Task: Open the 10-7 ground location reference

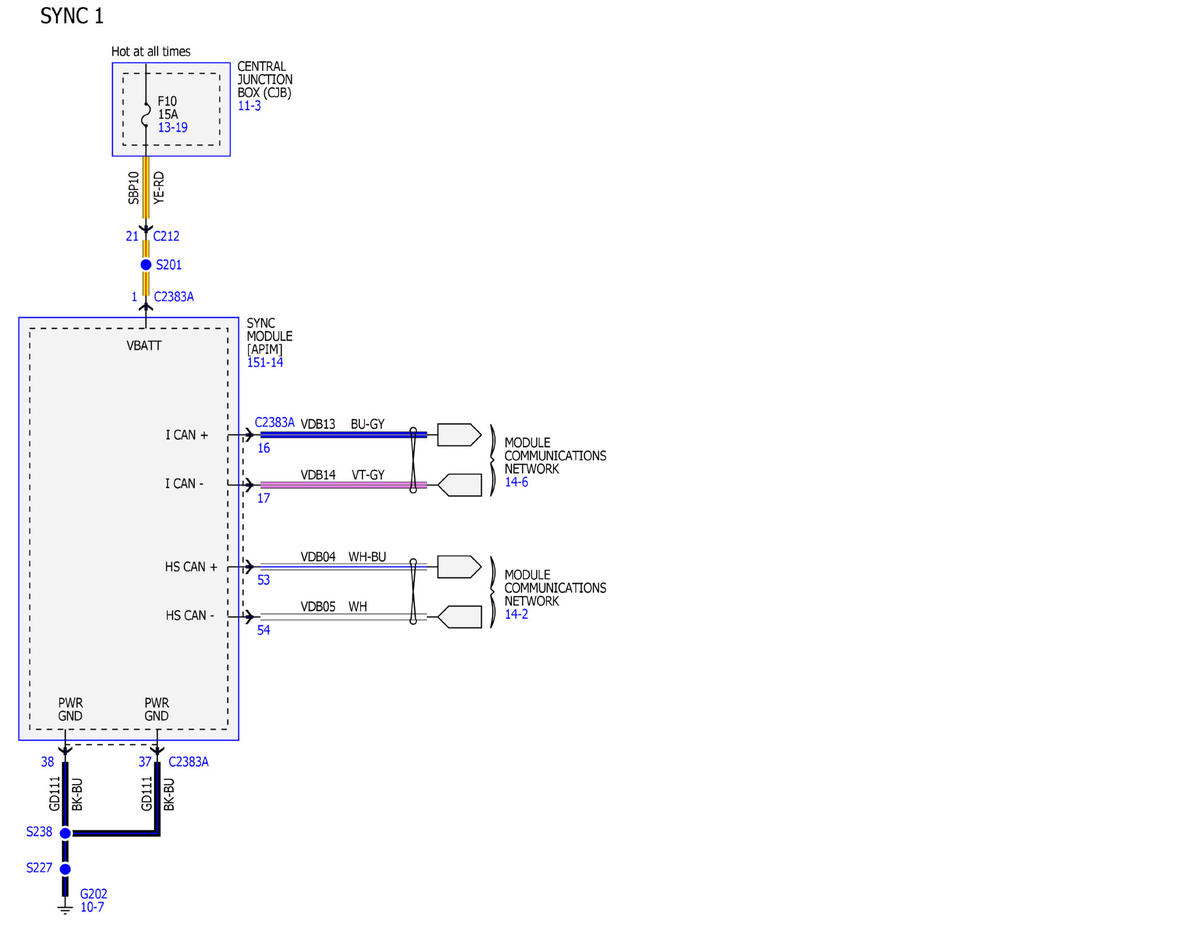Action: pos(92,907)
